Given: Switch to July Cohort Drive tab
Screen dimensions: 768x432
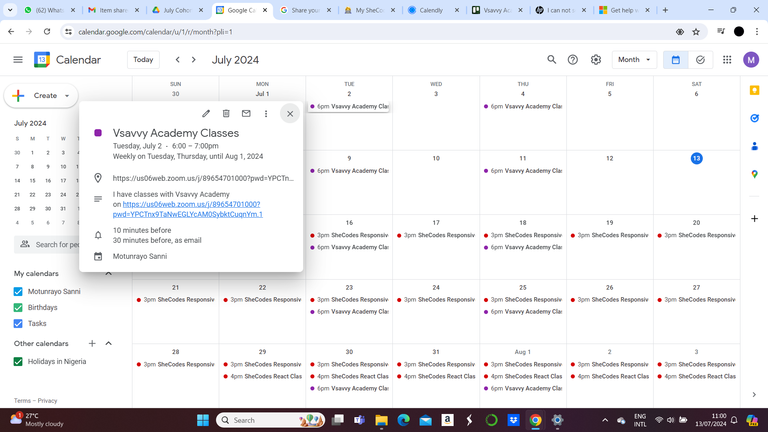Looking at the screenshot, I should 177,10.
